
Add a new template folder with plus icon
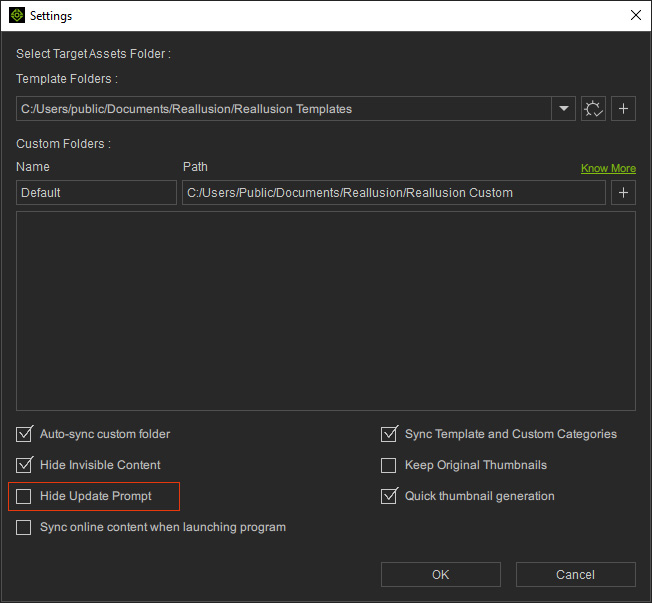tap(624, 108)
